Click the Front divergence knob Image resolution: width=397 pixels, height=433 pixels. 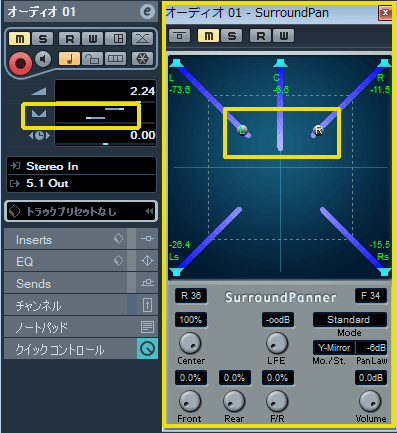(x=190, y=401)
